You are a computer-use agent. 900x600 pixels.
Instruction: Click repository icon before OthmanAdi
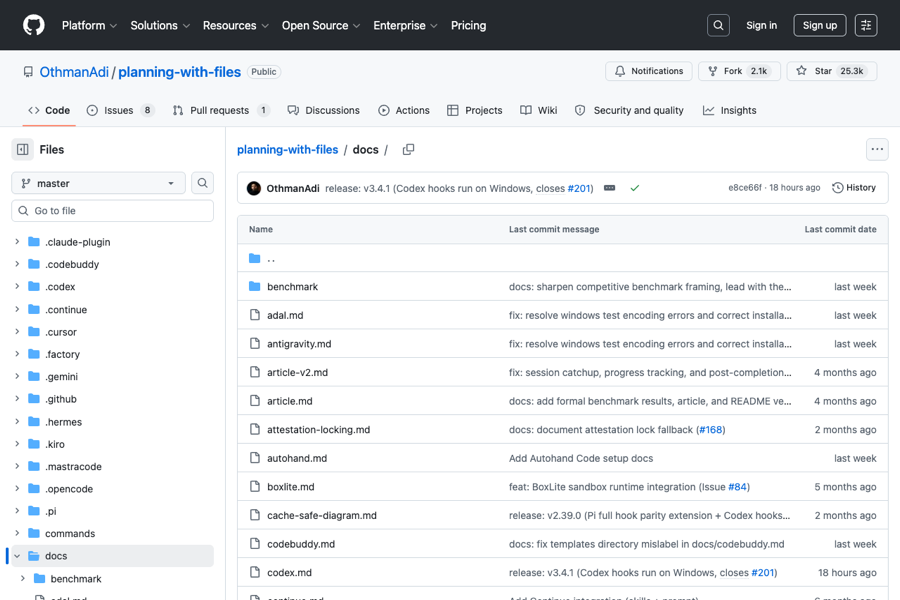click(28, 72)
